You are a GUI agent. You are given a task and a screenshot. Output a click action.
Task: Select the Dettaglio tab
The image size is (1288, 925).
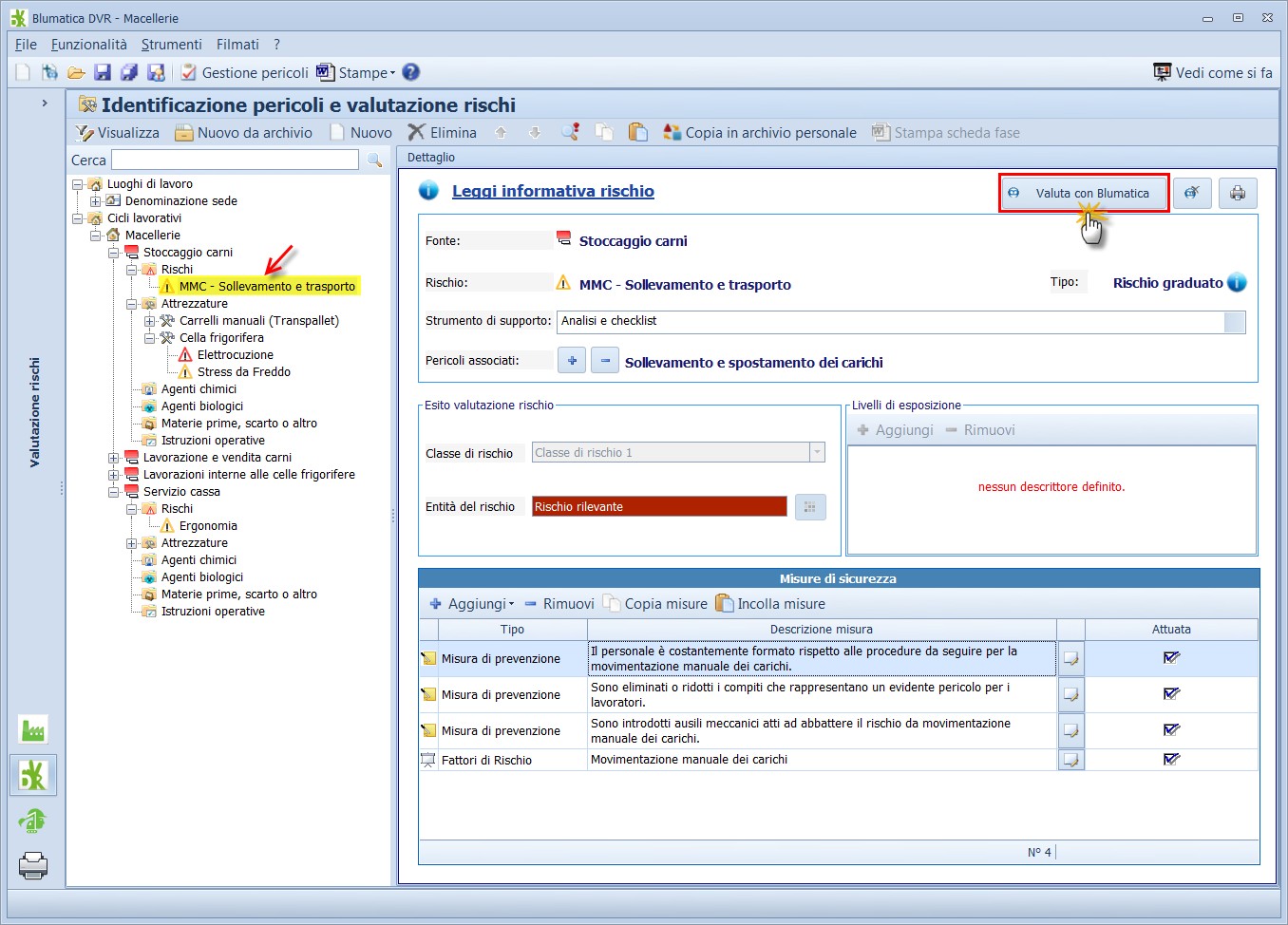pos(431,158)
